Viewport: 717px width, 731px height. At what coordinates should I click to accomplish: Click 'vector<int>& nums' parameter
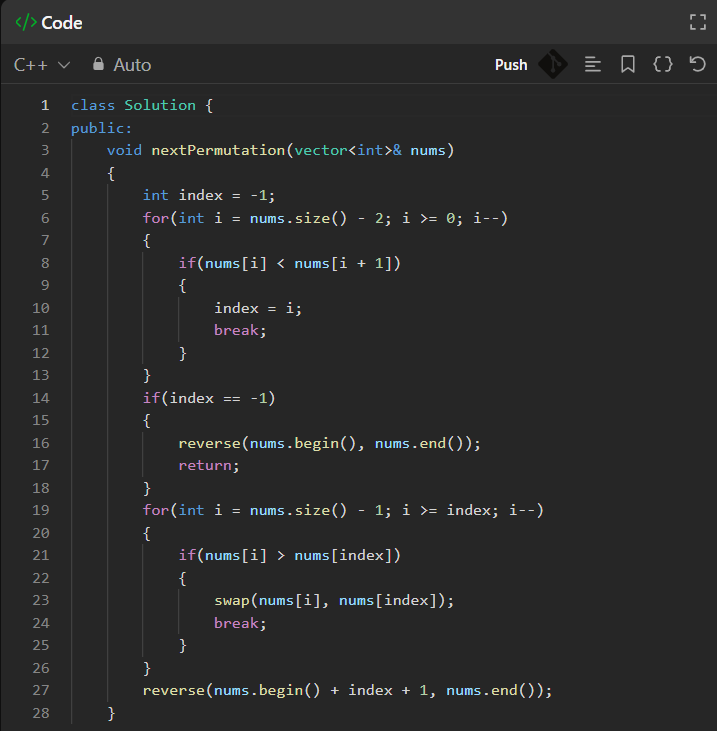coord(370,151)
